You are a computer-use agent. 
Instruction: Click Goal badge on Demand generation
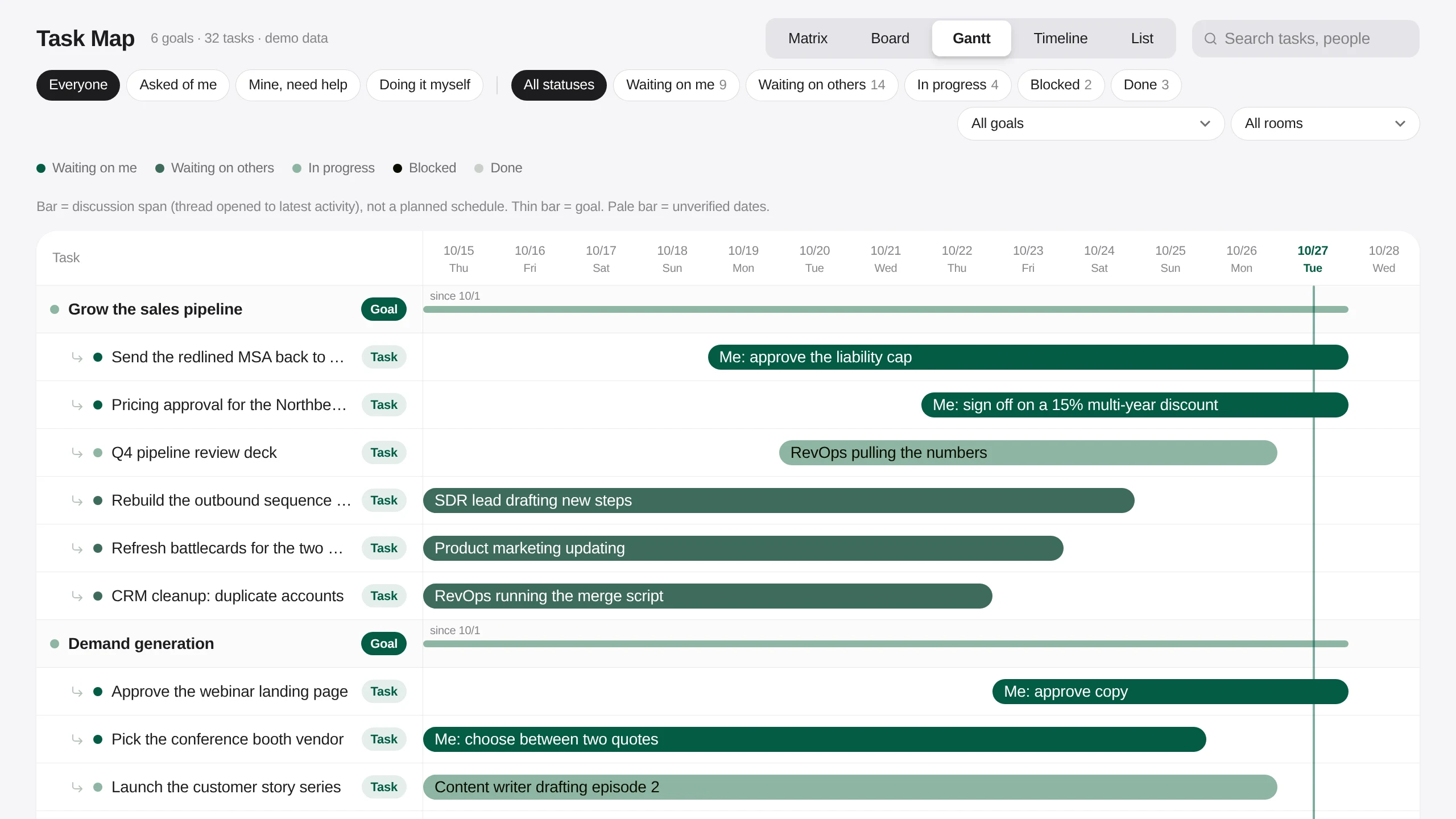384,644
